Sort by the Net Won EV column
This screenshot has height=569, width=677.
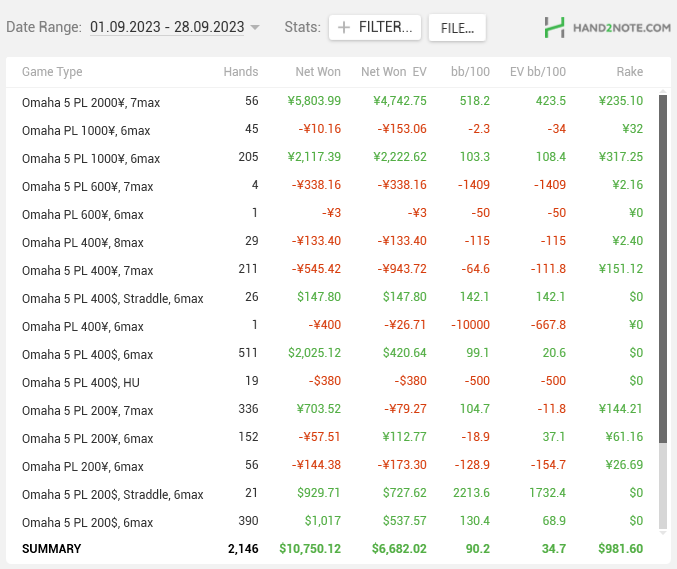coord(394,72)
